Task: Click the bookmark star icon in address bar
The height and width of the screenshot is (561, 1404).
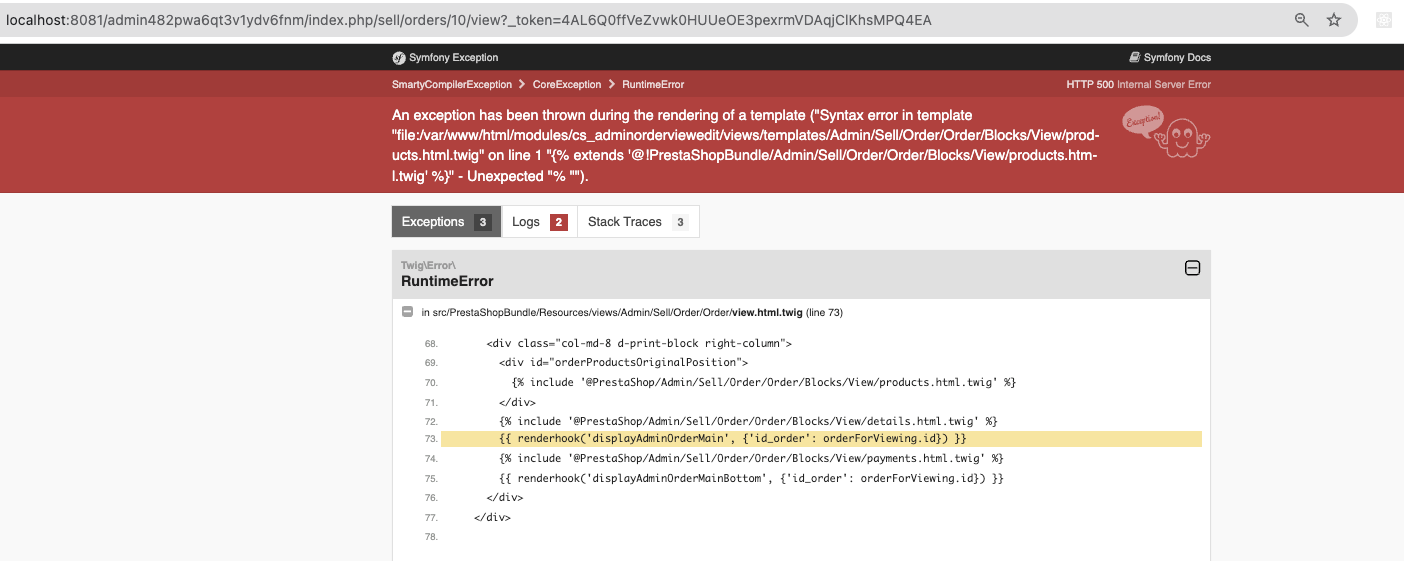Action: (1333, 20)
